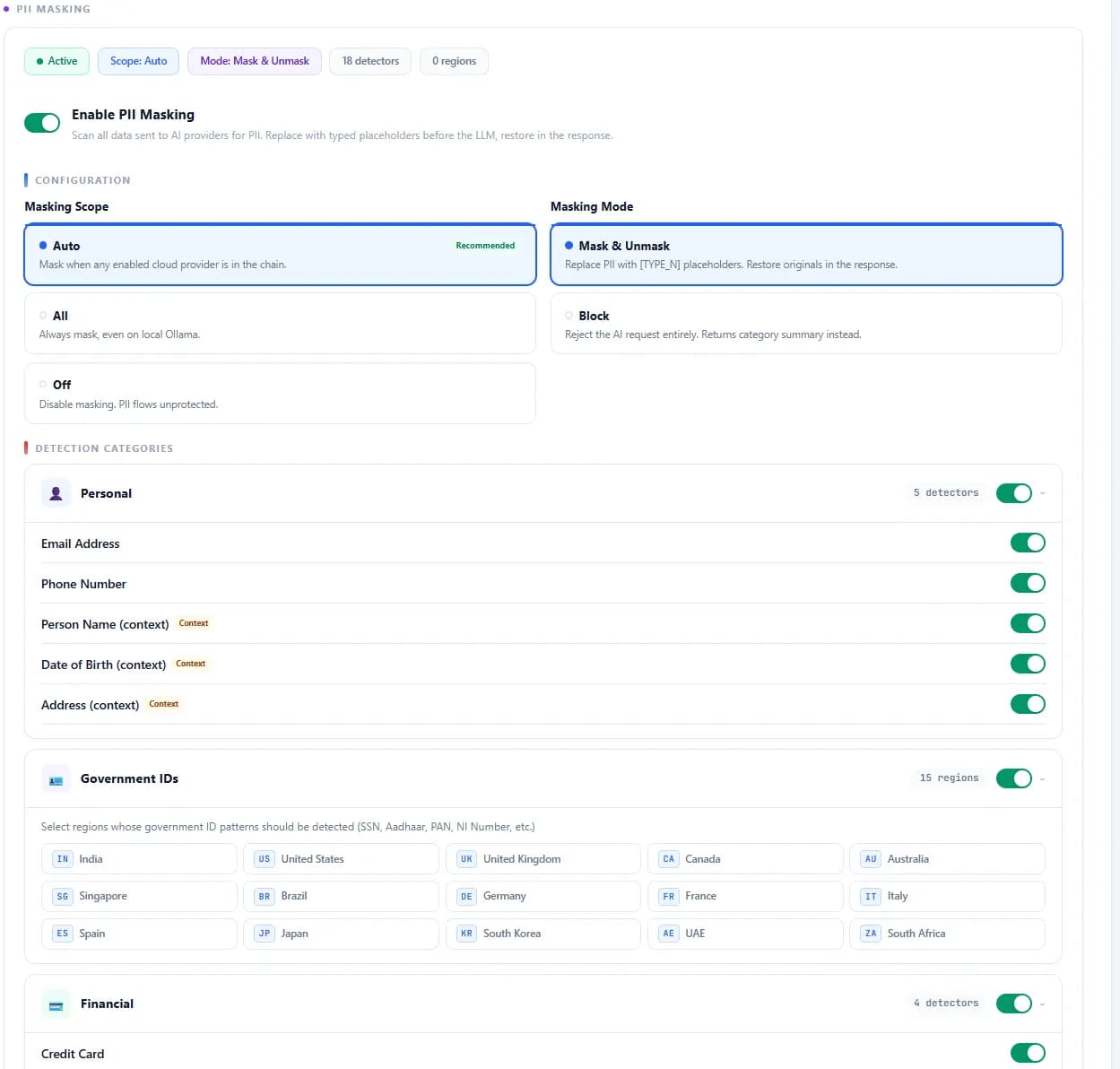Click the Mode: Mask & Unmask badge
The width and height of the screenshot is (1120, 1069).
(255, 61)
